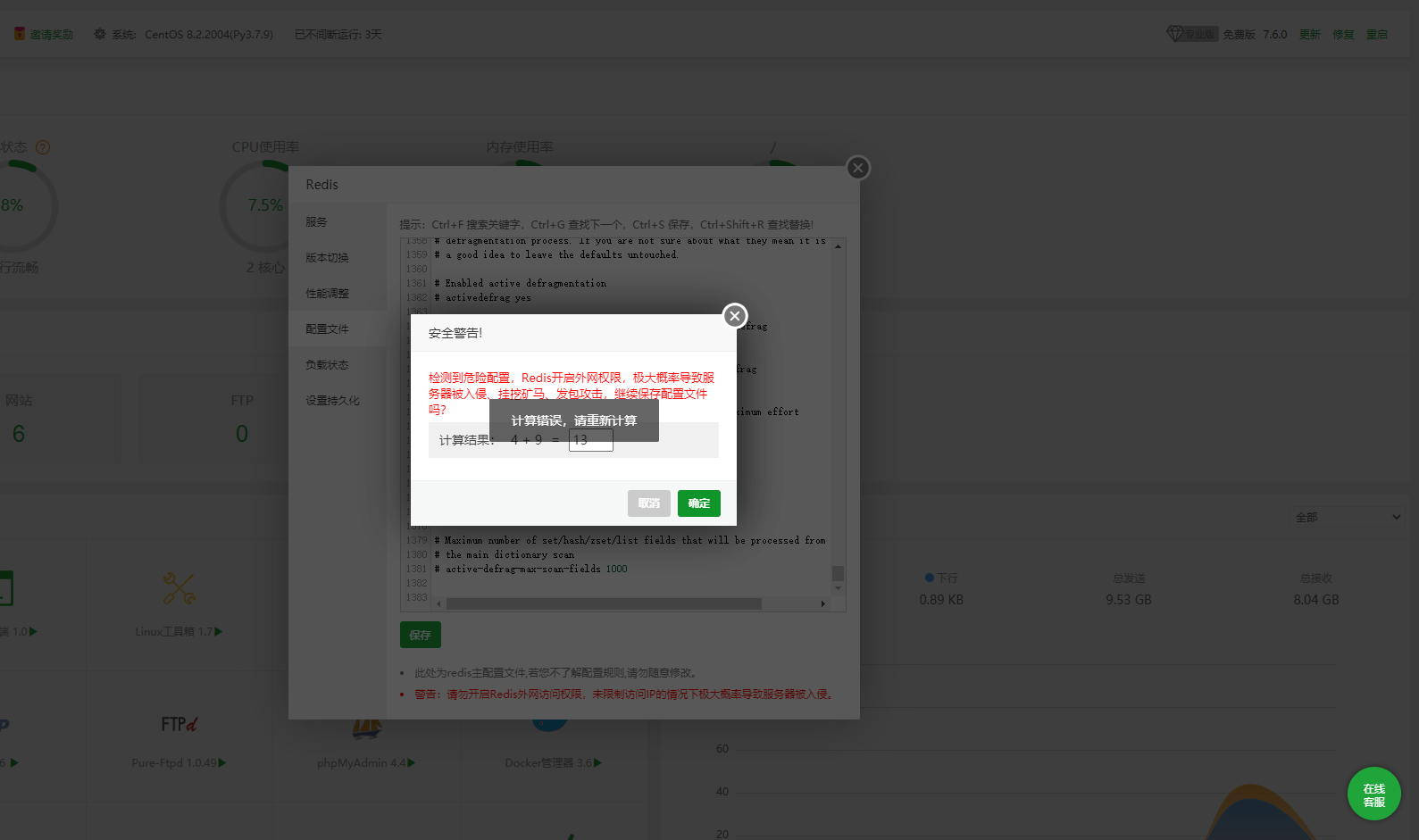Viewport: 1419px width, 840px height.
Task: Click the 修复 link in the top bar
Action: (1344, 34)
